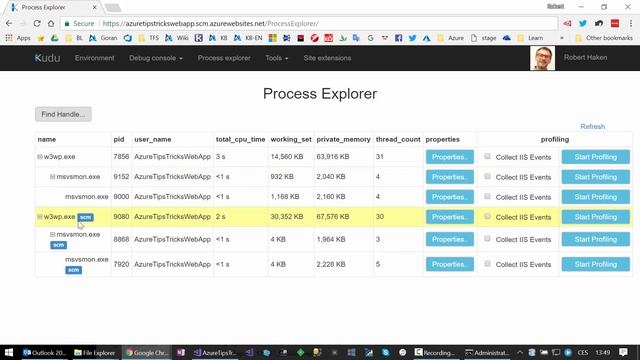Open the OneDrive cloud bookmark icon

507,38
